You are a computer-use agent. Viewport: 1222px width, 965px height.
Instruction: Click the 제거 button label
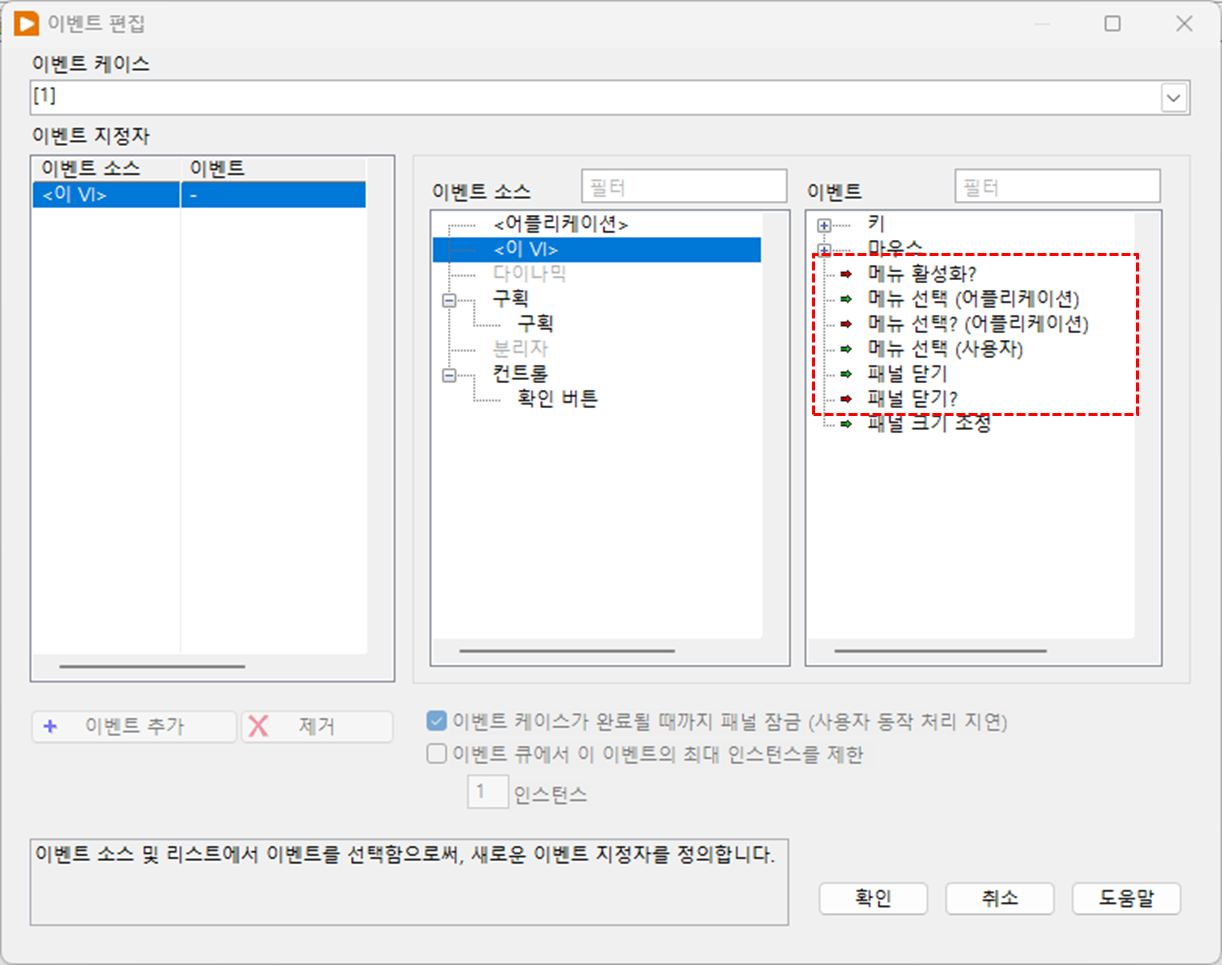point(316,727)
